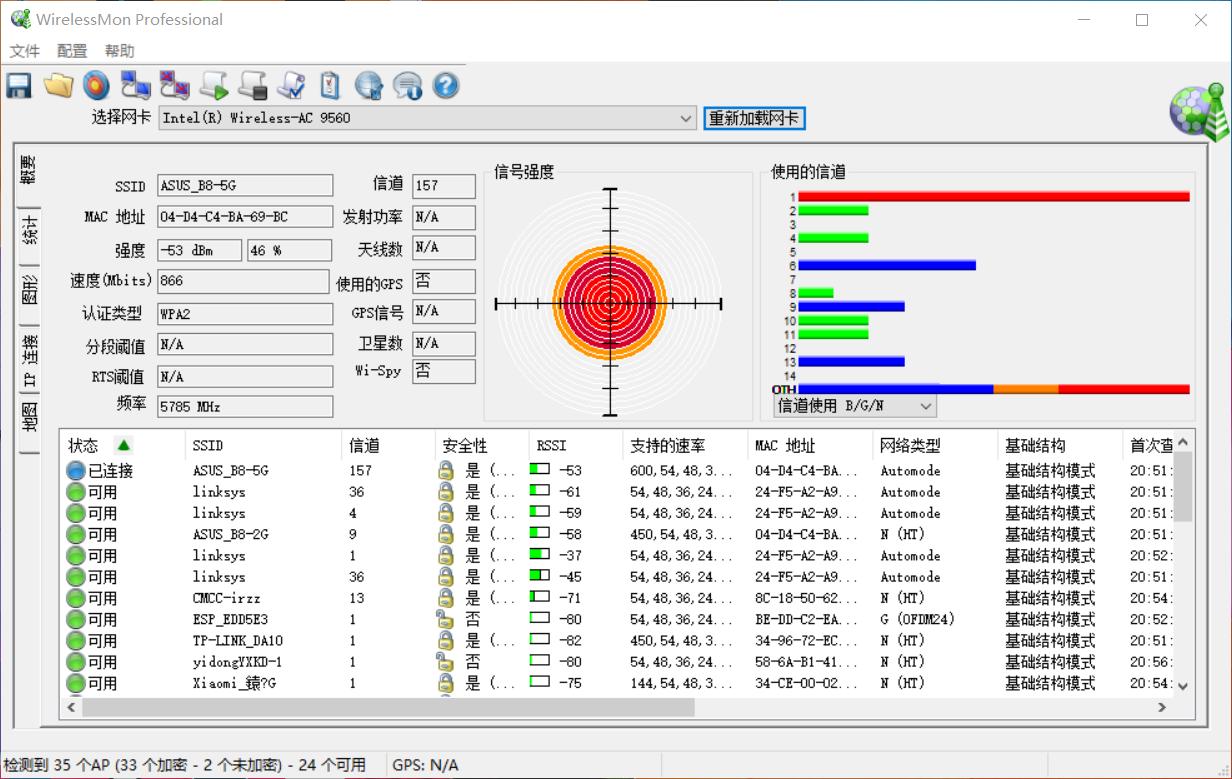Open logging options via the checkmark scroll icon
Viewport: 1232px width, 779px height.
[291, 85]
